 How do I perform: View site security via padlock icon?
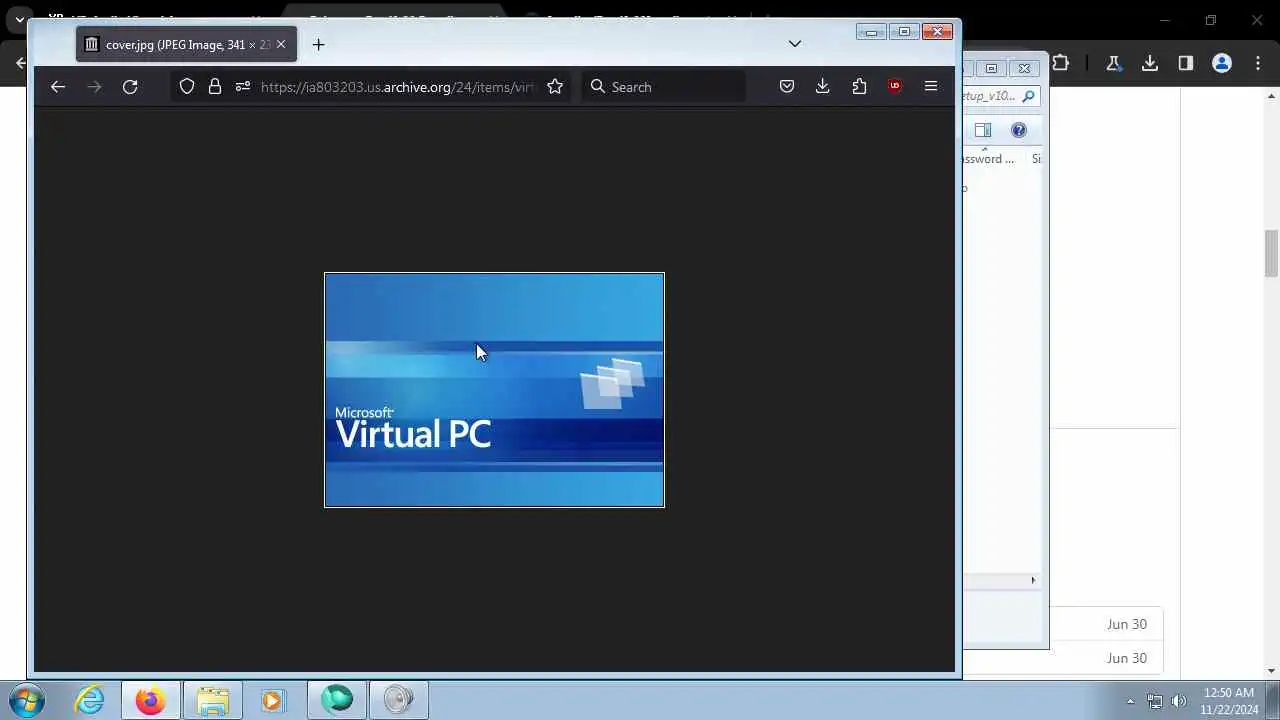pyautogui.click(x=214, y=87)
